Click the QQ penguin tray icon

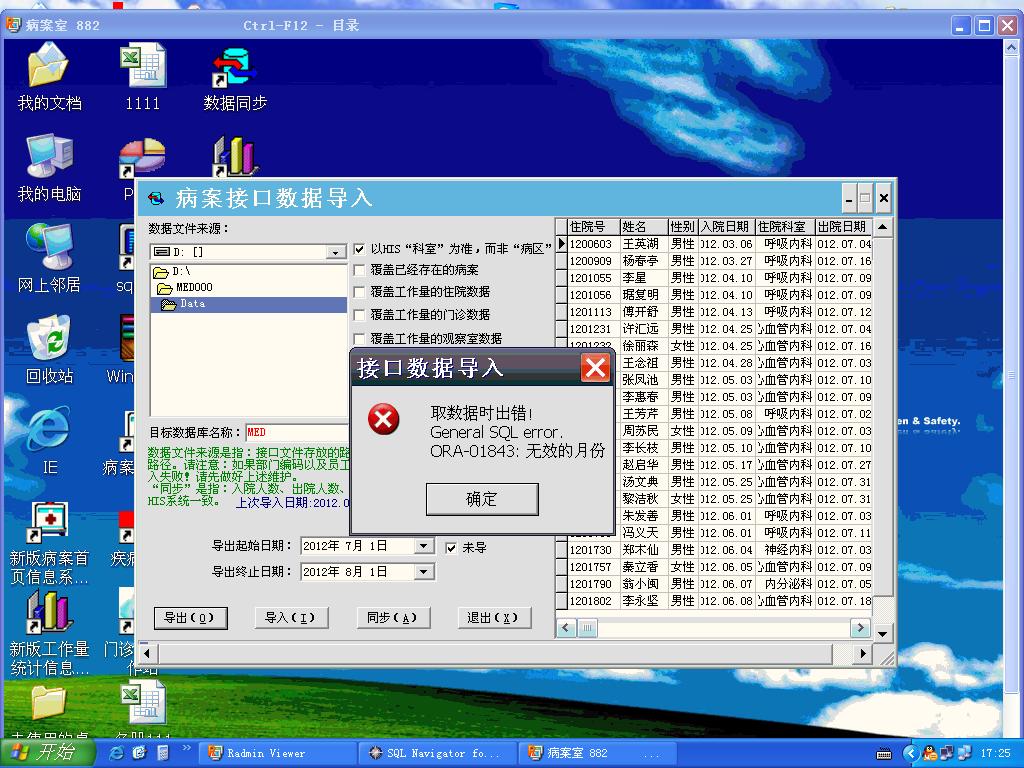[x=930, y=753]
